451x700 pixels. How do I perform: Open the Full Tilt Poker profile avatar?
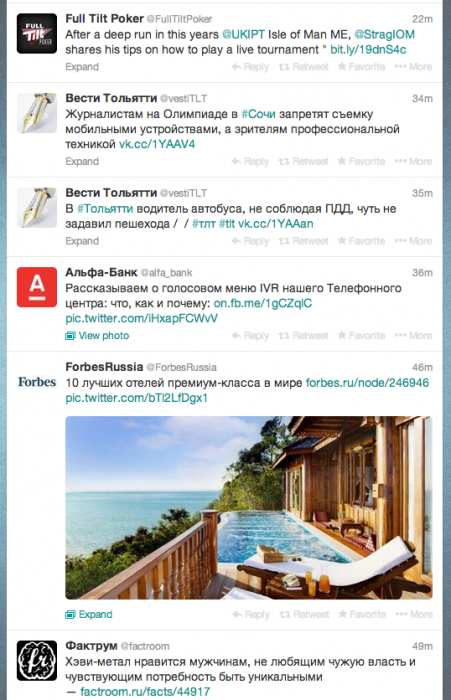[37, 33]
